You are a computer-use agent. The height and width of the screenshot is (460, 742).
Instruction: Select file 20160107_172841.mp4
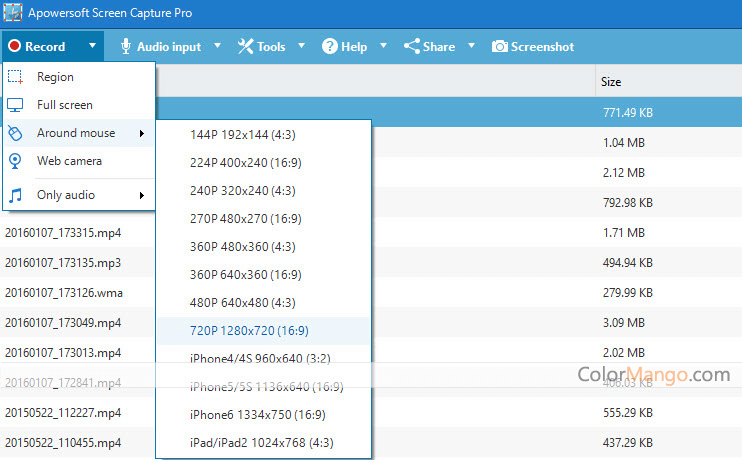[x=63, y=383]
